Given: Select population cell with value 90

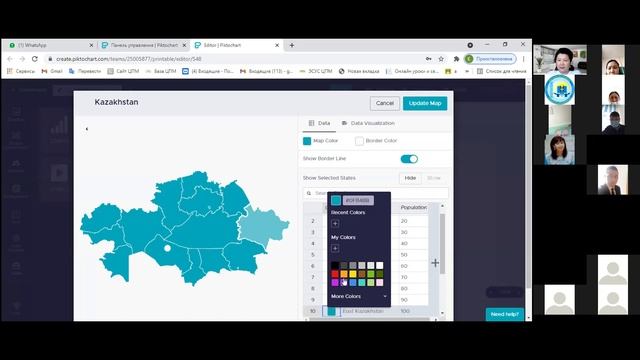Looking at the screenshot, I should coord(413,300).
